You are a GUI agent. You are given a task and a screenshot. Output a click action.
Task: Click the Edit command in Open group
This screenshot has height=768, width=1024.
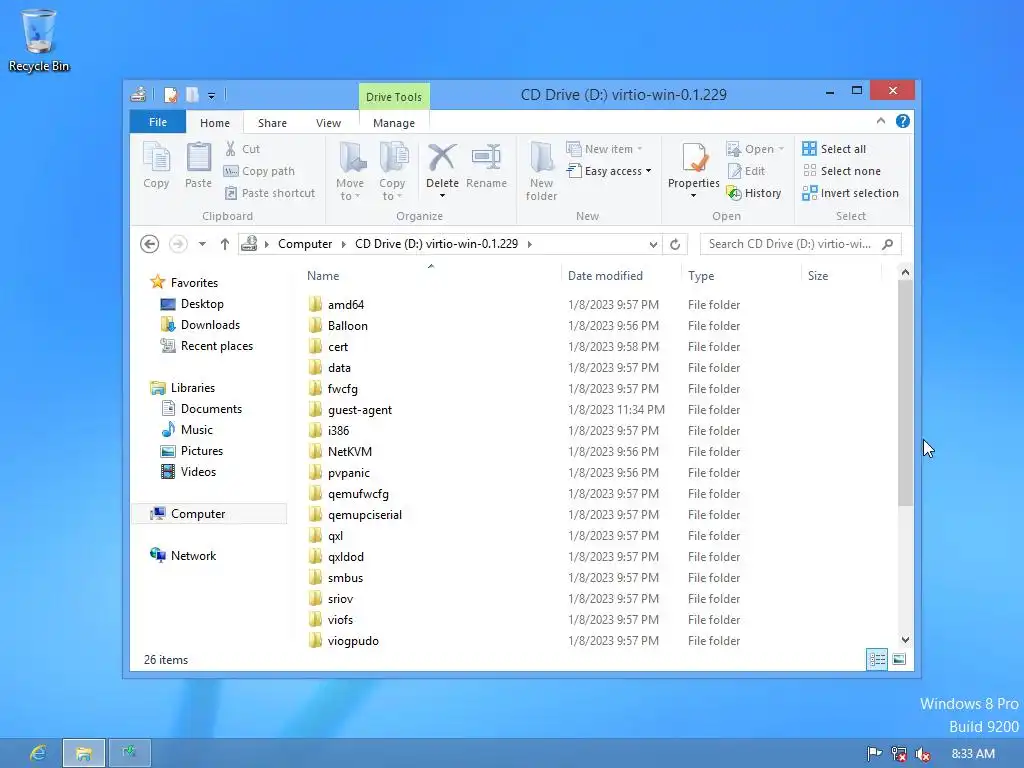click(746, 171)
